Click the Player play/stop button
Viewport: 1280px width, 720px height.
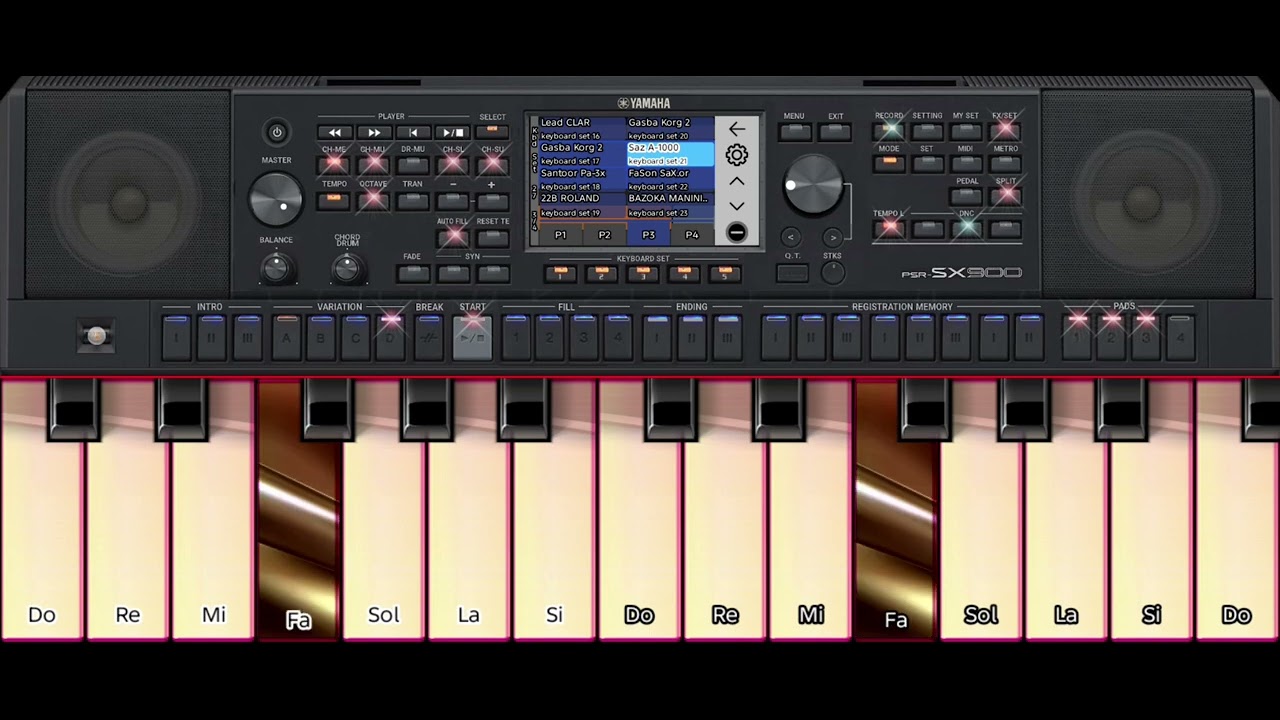[452, 132]
